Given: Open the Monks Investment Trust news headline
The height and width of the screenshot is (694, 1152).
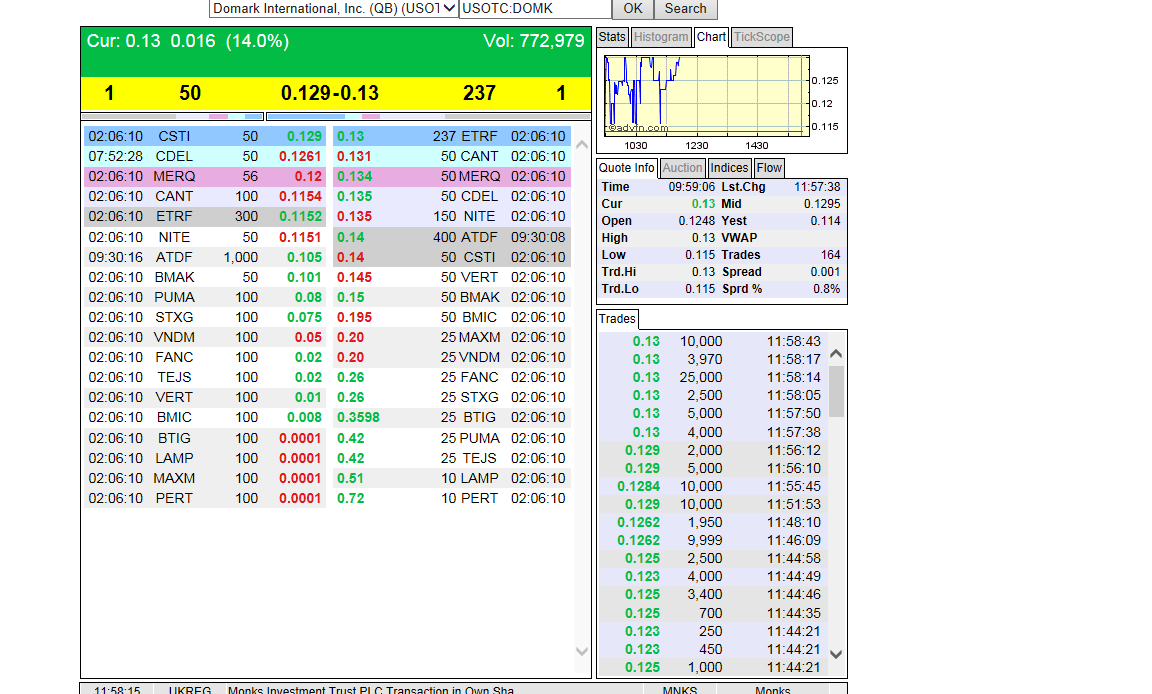Looking at the screenshot, I should point(370,690).
